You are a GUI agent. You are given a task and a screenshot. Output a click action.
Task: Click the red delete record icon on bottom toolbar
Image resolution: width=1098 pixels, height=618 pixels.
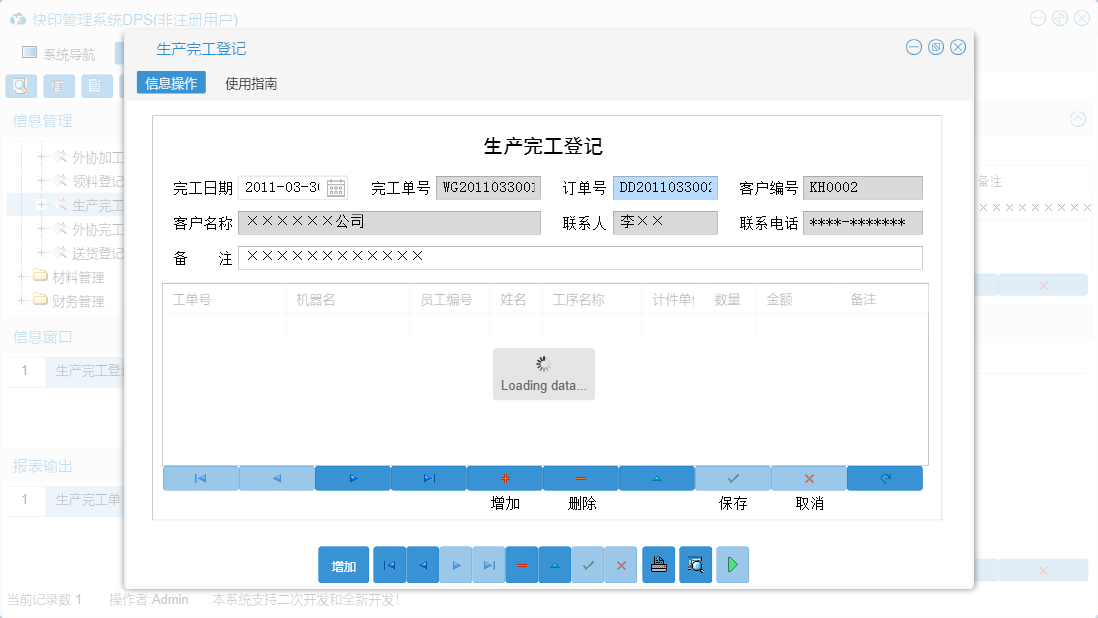[521, 564]
